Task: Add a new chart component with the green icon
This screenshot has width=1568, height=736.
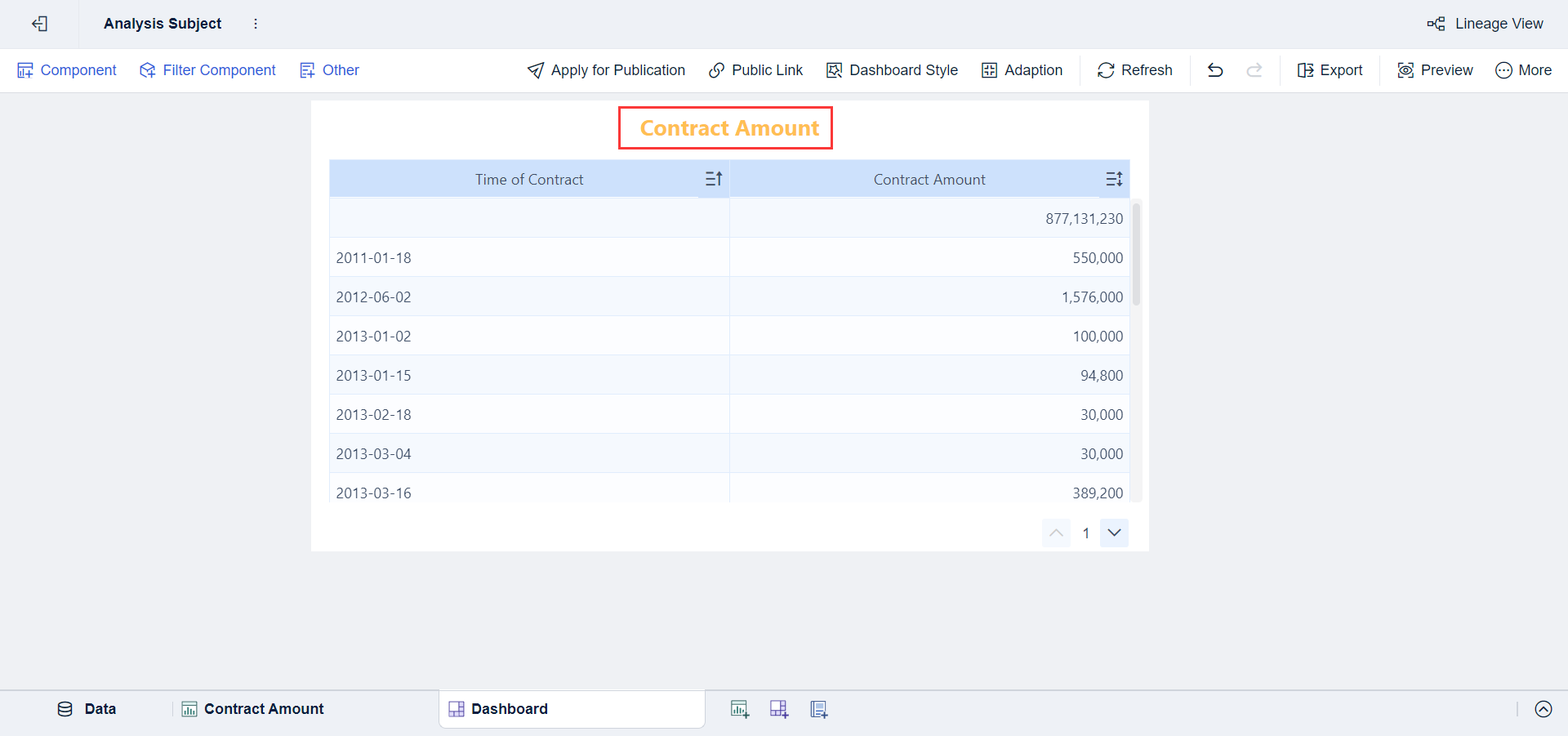Action: click(739, 709)
